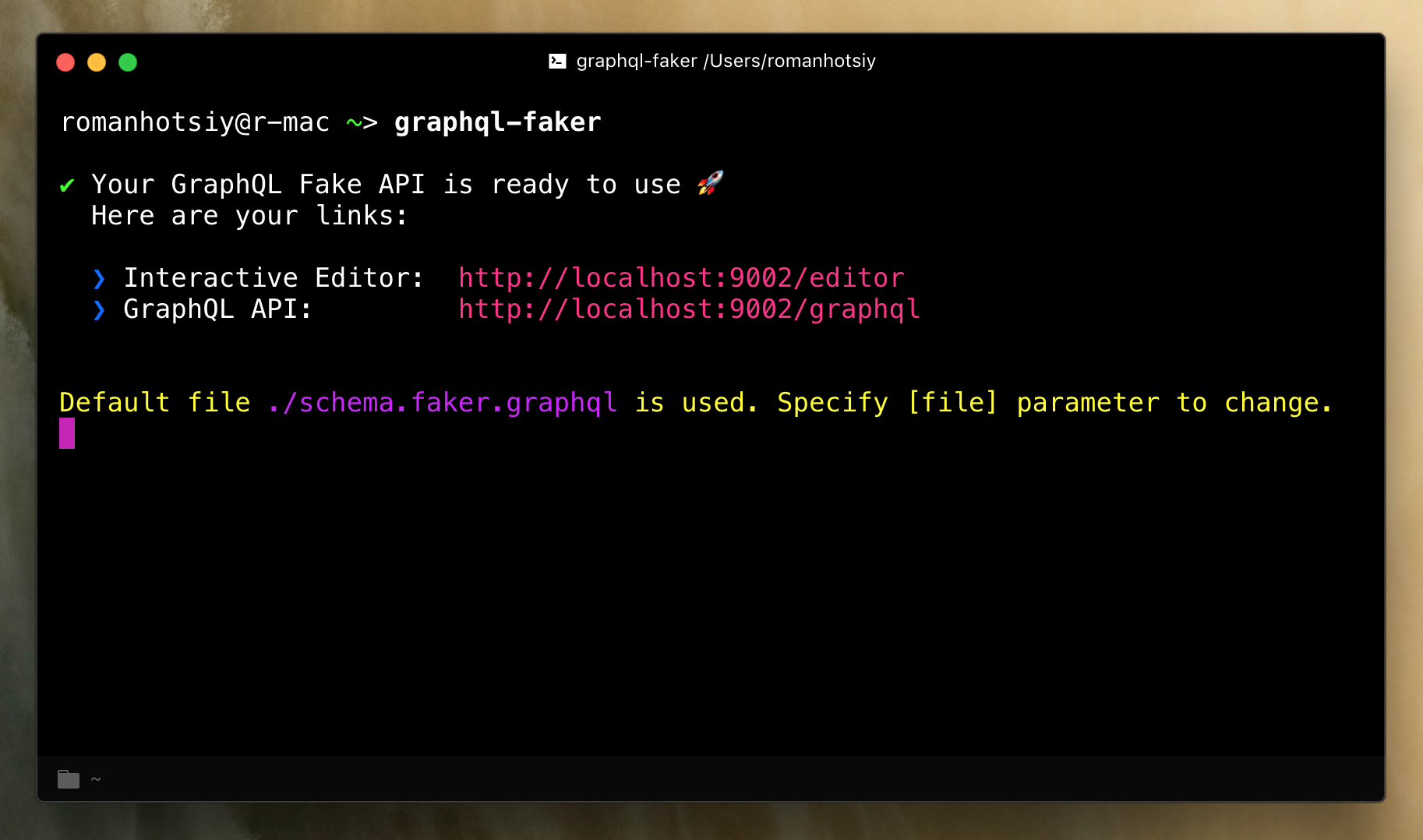Image resolution: width=1423 pixels, height=840 pixels.
Task: Click the yellow traffic light to minimize window
Action: 97,62
